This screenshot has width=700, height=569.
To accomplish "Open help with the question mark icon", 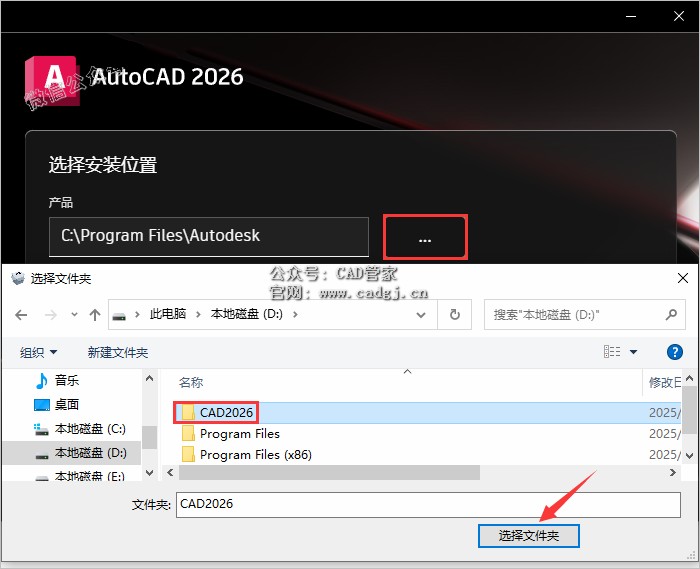I will click(674, 352).
